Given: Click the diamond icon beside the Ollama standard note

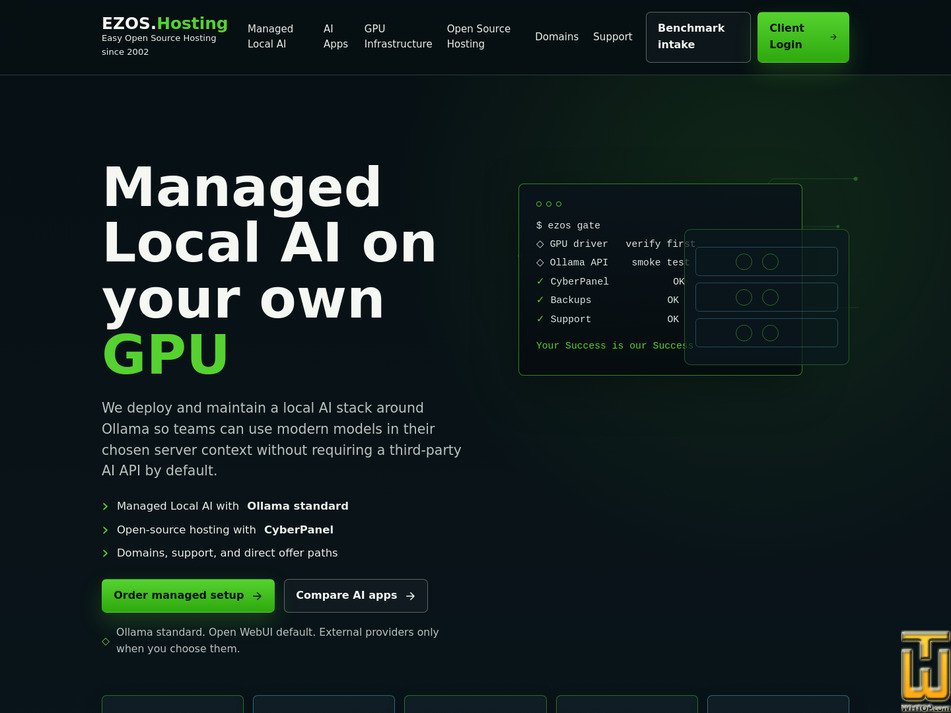Looking at the screenshot, I should tap(106, 641).
